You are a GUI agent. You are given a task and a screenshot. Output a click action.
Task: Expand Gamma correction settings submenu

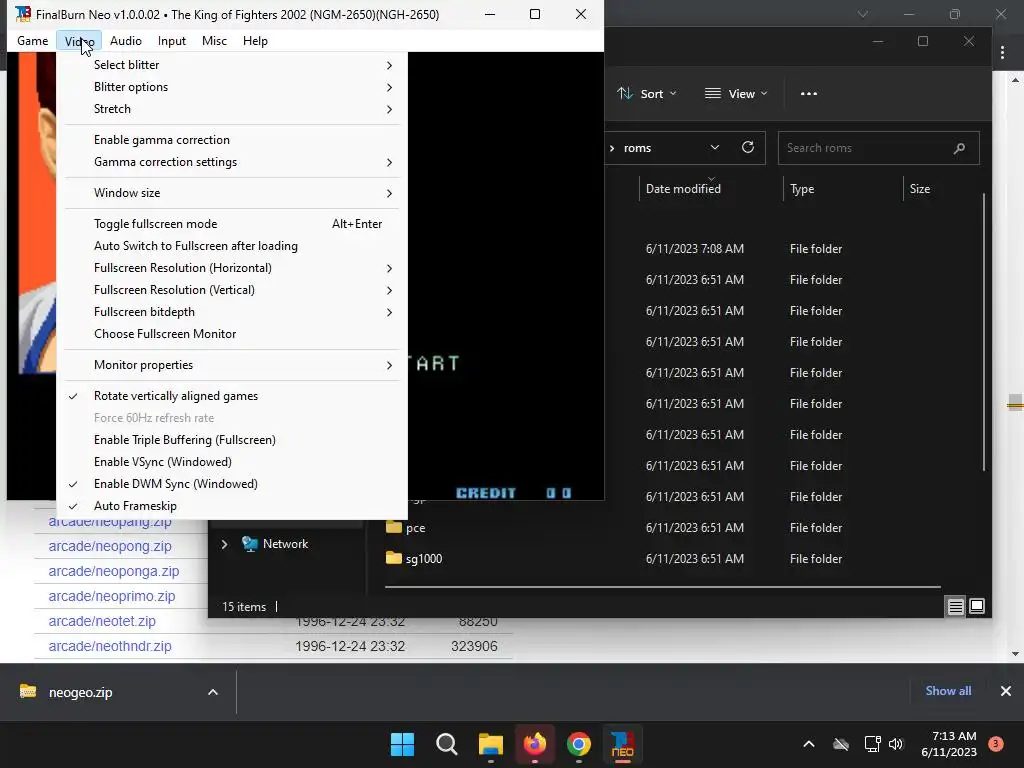click(232, 162)
